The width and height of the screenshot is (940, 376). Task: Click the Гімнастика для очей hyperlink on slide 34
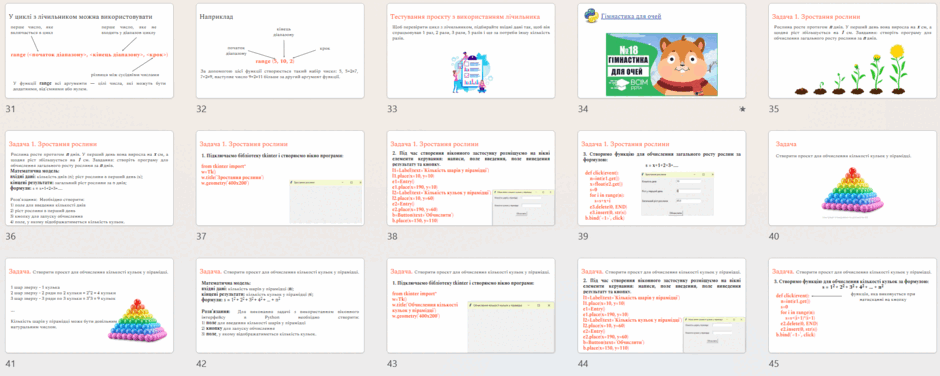pos(632,16)
